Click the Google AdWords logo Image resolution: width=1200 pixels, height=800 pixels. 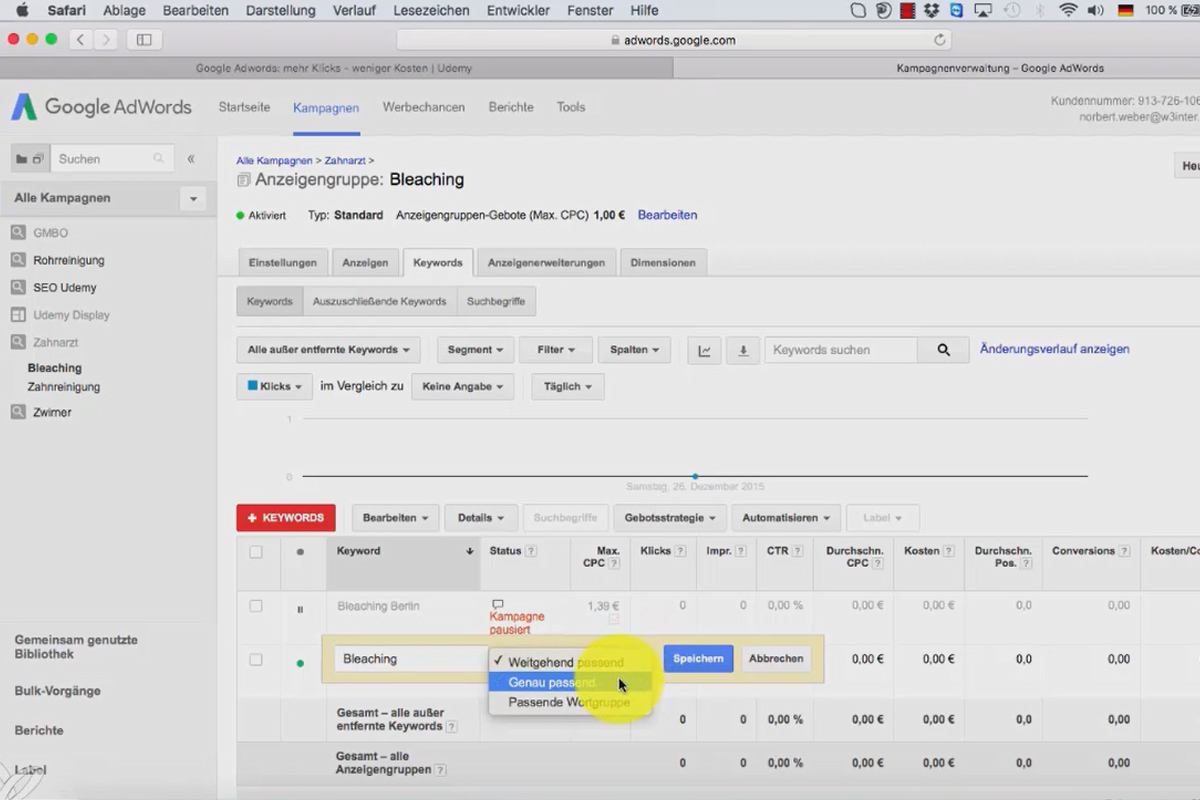click(x=101, y=107)
